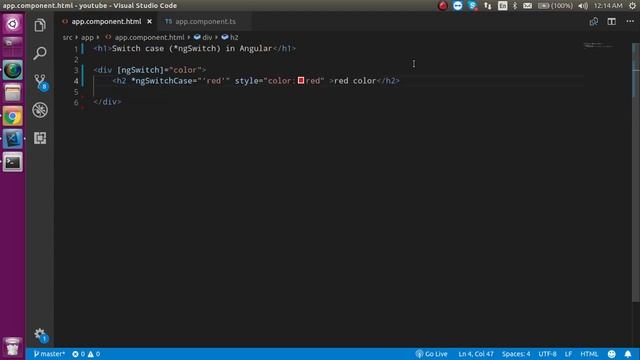Open the Search view
The height and width of the screenshot is (360, 640).
[40, 53]
